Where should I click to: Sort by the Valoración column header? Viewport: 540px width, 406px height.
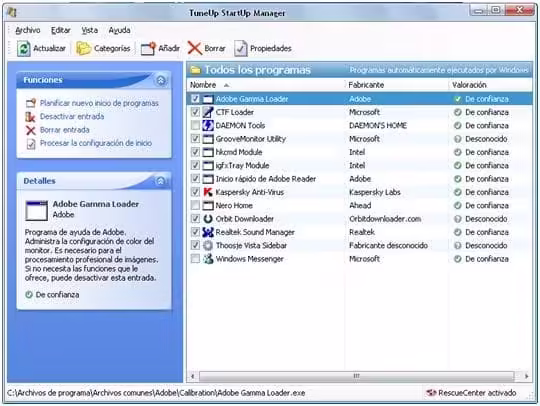pyautogui.click(x=490, y=85)
